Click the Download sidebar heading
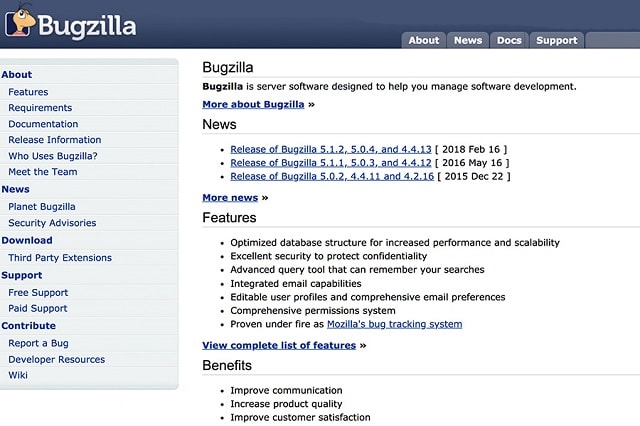Viewport: 640px width, 426px height. [x=27, y=240]
